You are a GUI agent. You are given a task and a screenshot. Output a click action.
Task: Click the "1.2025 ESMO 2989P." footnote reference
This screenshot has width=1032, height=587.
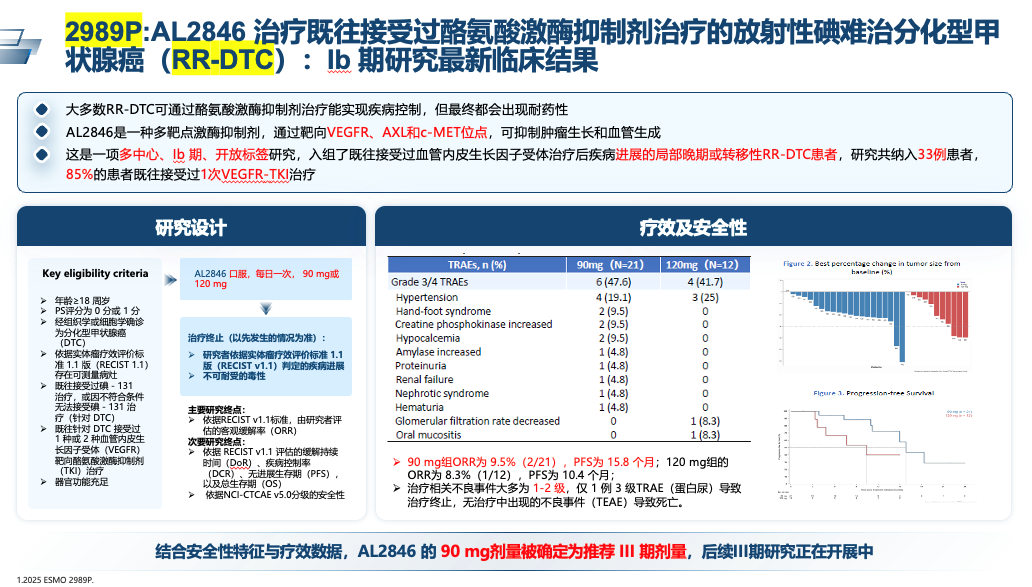(x=54, y=578)
